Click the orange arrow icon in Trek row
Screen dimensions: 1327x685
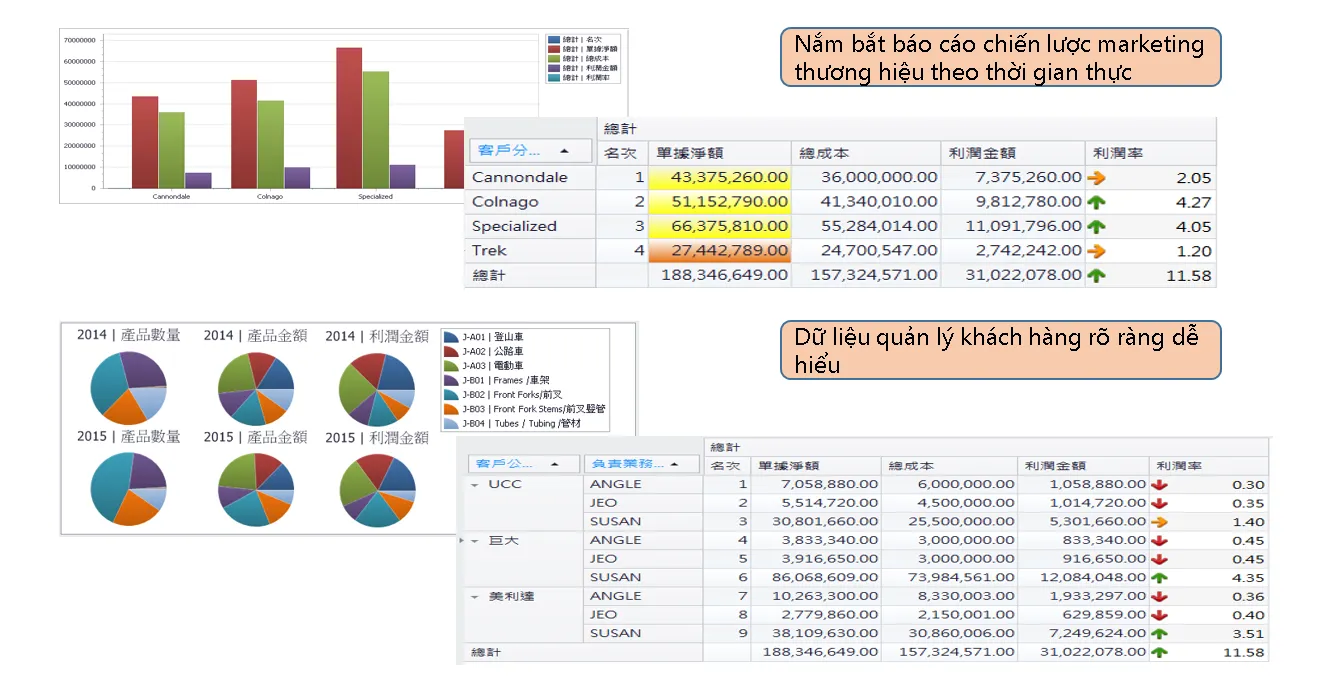(x=1096, y=250)
